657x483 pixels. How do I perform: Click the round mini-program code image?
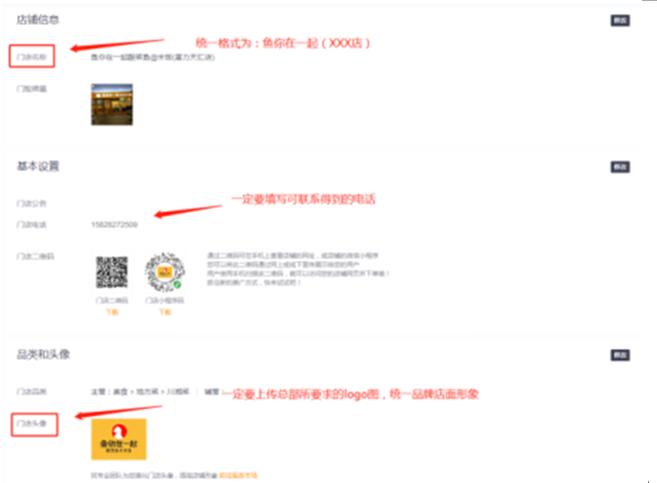point(165,272)
